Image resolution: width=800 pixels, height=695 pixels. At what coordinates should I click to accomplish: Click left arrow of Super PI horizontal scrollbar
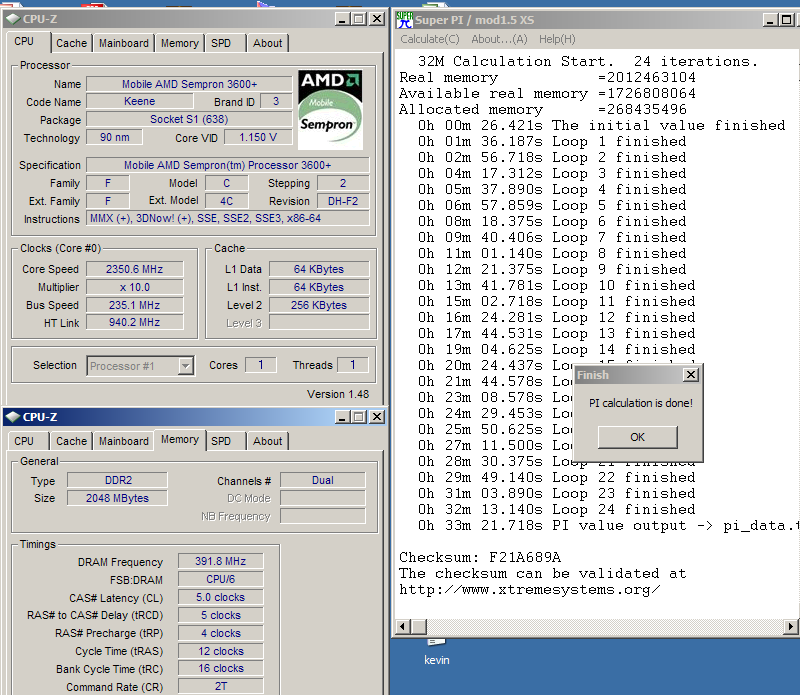click(x=403, y=626)
